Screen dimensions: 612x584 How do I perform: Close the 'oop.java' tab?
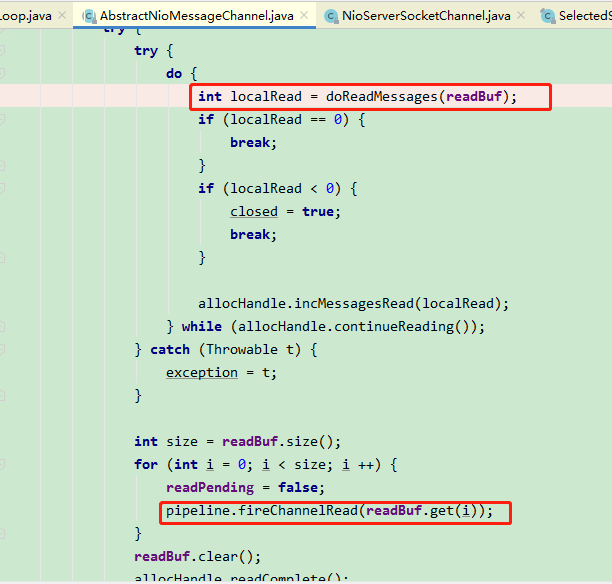[x=62, y=15]
